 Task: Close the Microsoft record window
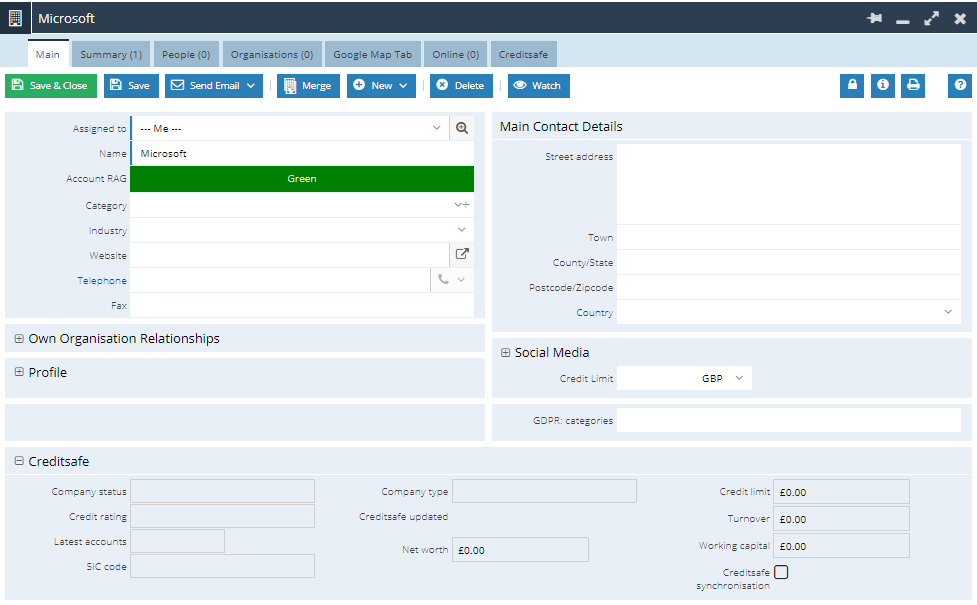pos(960,18)
